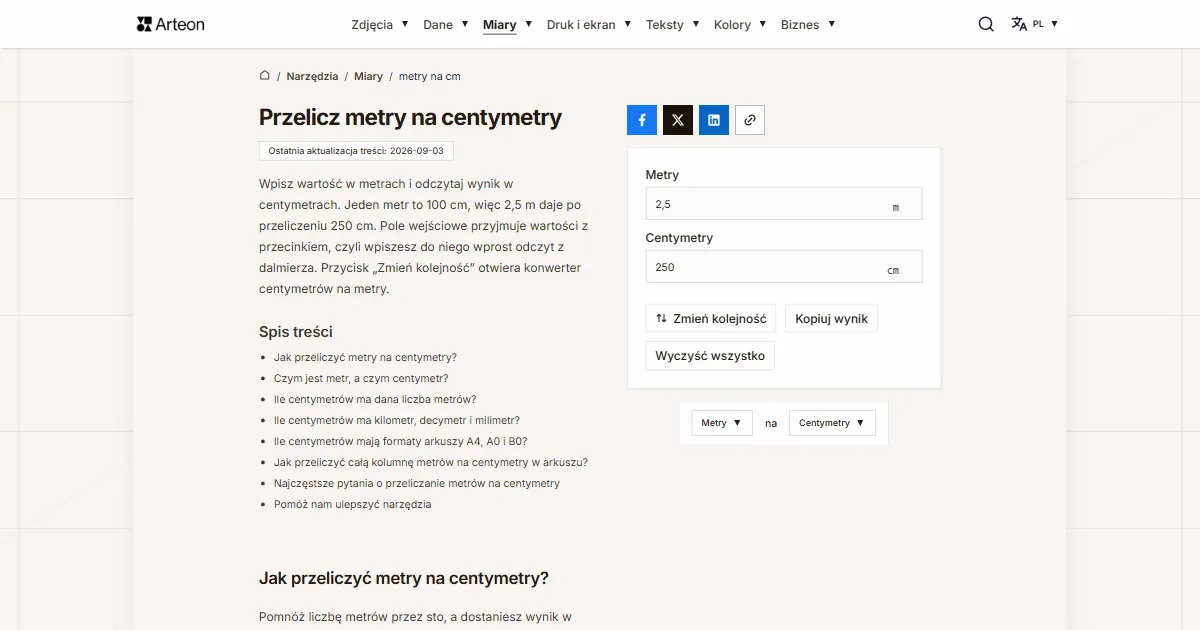1200x630 pixels.
Task: Focus the Centymetry result field
Action: coord(784,267)
